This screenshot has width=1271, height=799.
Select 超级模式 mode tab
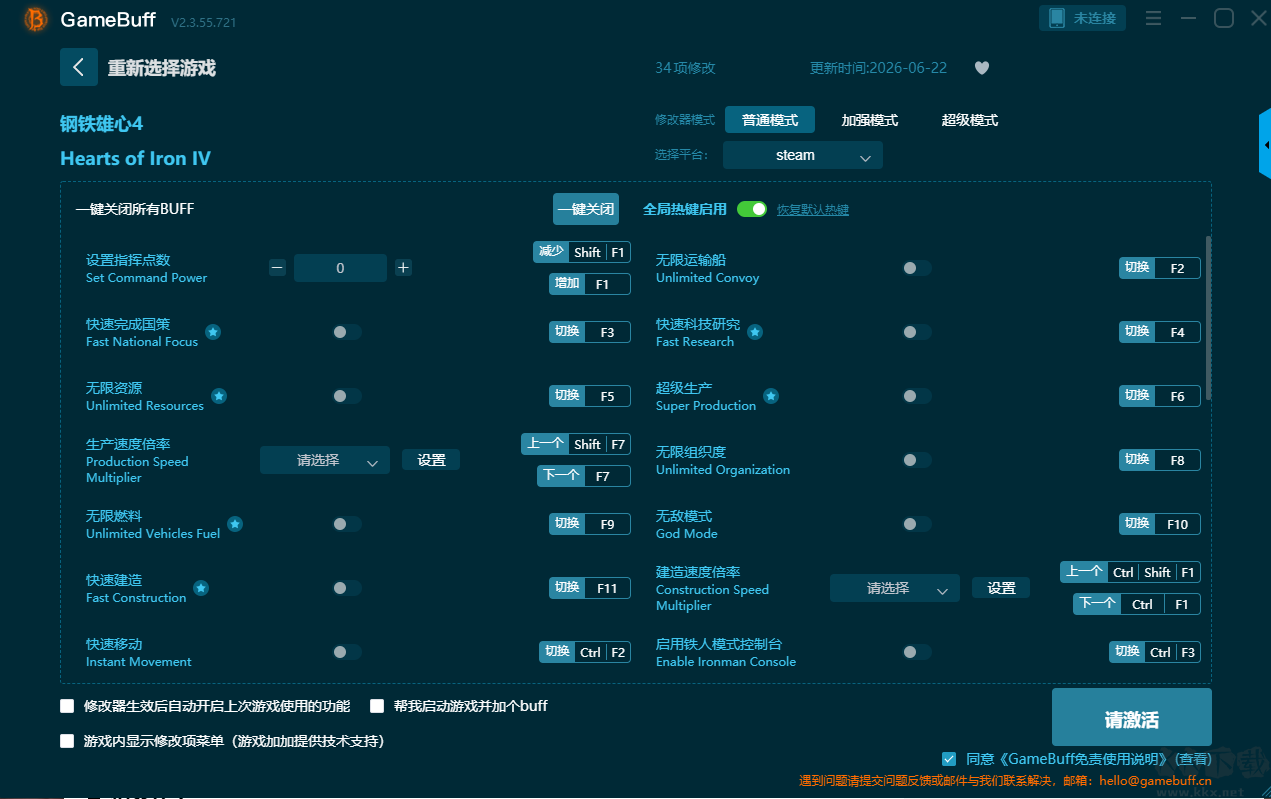(970, 120)
